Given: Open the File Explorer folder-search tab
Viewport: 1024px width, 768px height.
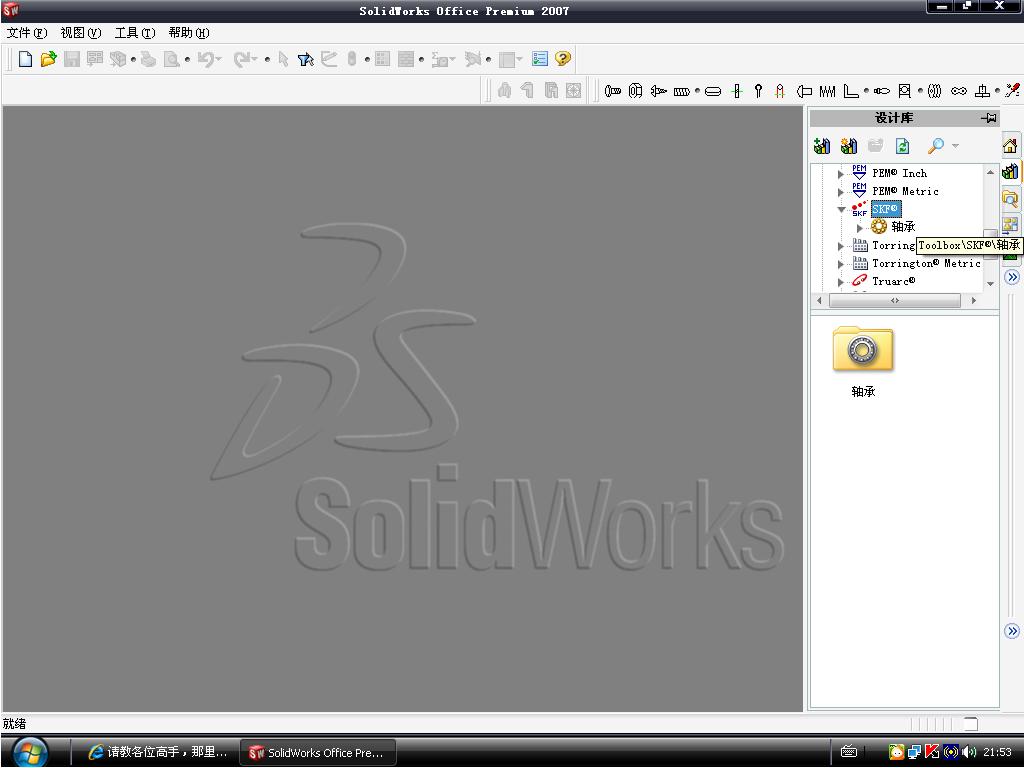Looking at the screenshot, I should tap(1010, 198).
